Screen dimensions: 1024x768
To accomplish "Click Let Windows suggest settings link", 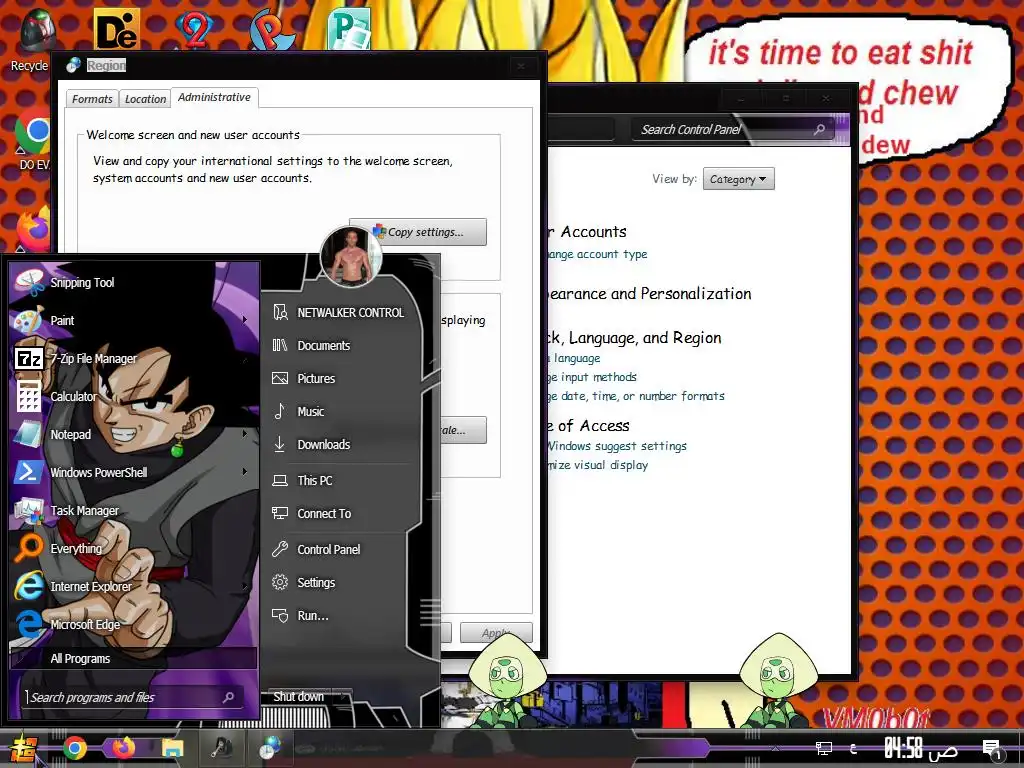I will tap(617, 446).
